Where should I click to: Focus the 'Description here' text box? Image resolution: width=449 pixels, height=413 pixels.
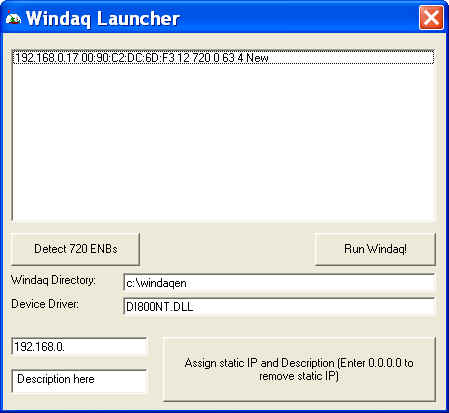point(79,380)
